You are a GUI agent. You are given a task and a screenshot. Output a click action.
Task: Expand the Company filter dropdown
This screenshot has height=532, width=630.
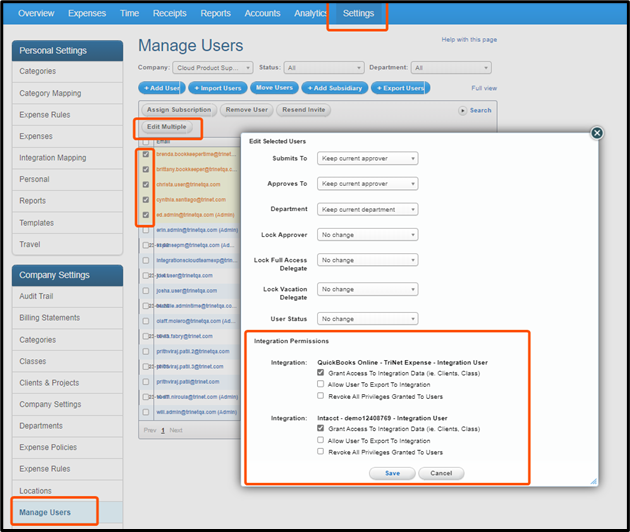211,68
